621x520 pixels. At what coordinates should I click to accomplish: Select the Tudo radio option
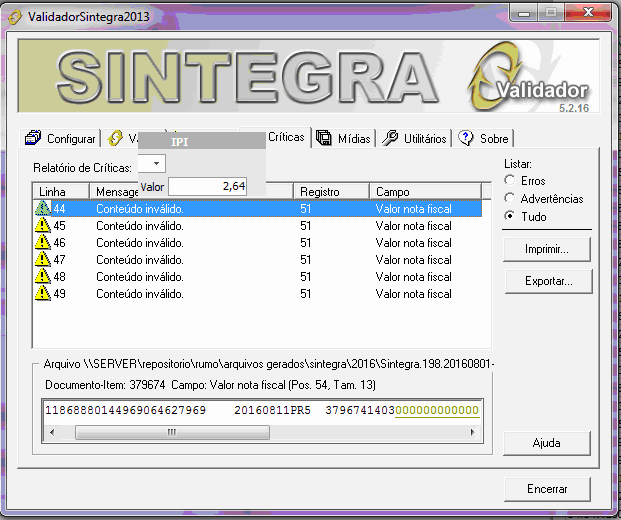[510, 216]
